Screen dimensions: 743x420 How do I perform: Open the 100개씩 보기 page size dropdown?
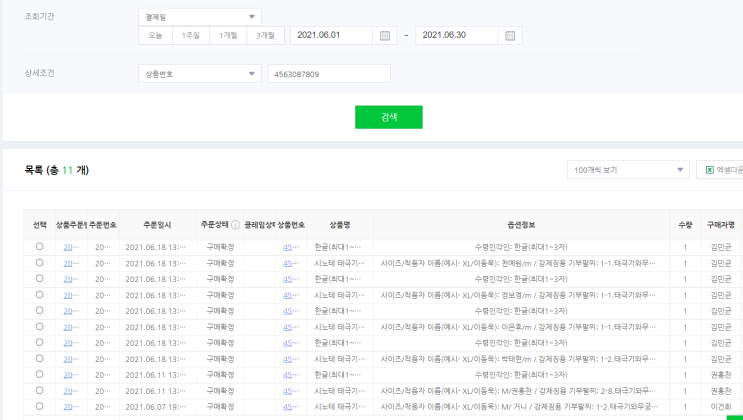(628, 170)
